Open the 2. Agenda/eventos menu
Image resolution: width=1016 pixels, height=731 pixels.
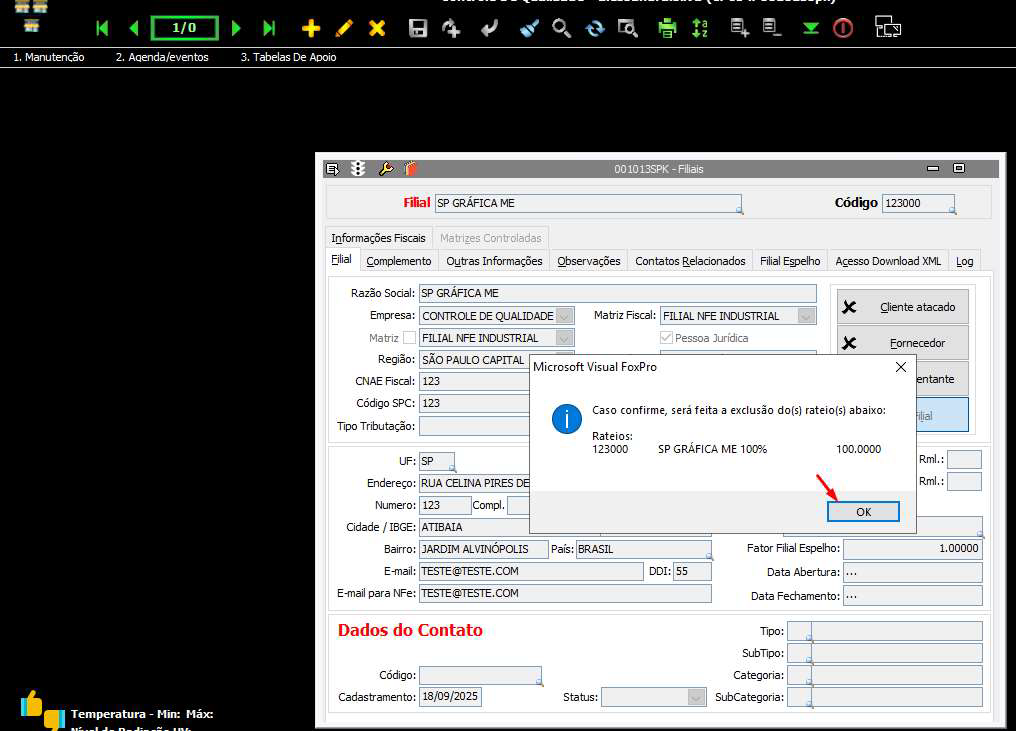[x=162, y=57]
